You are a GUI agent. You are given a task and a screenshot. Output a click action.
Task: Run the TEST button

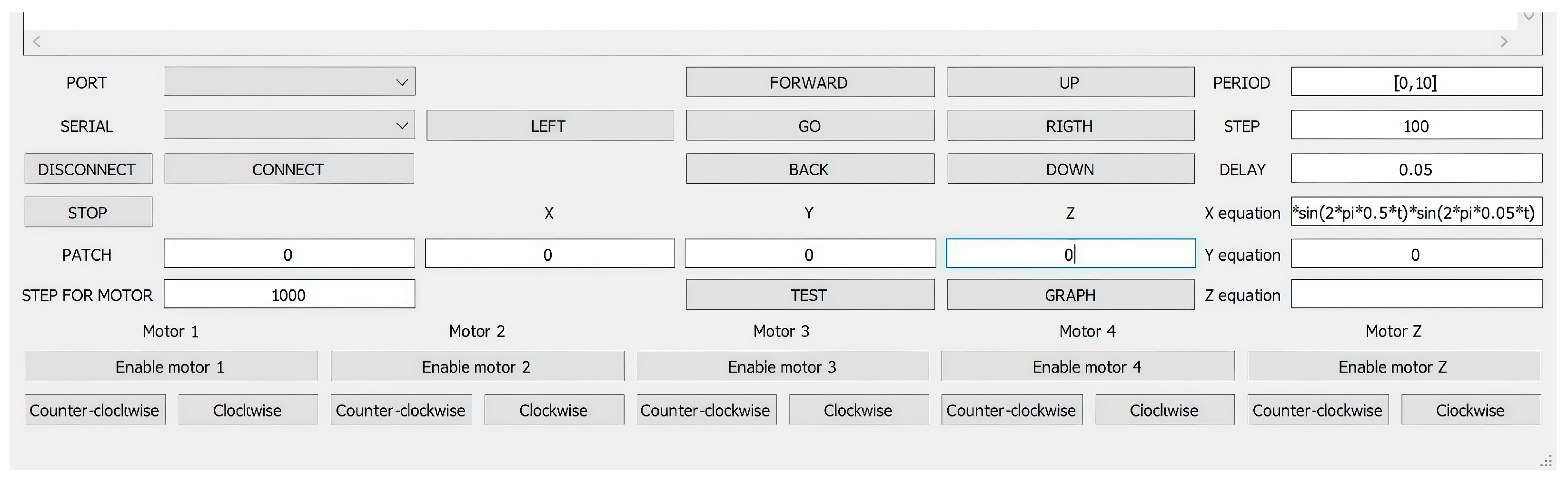point(810,295)
